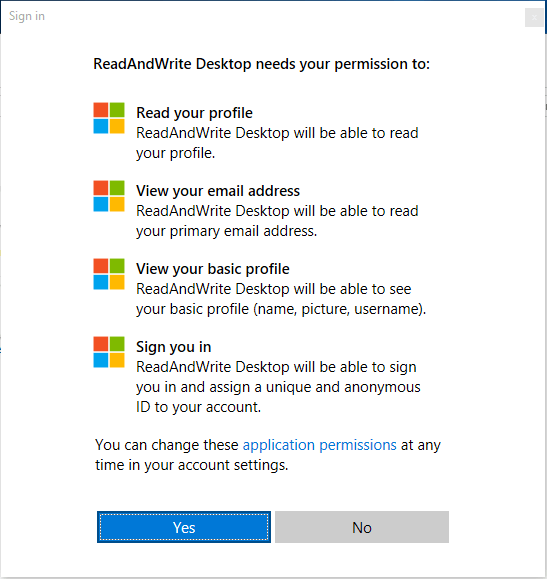Screen dimensions: 547x579
Task: Click the name, picture, username description text
Action: (x=281, y=299)
